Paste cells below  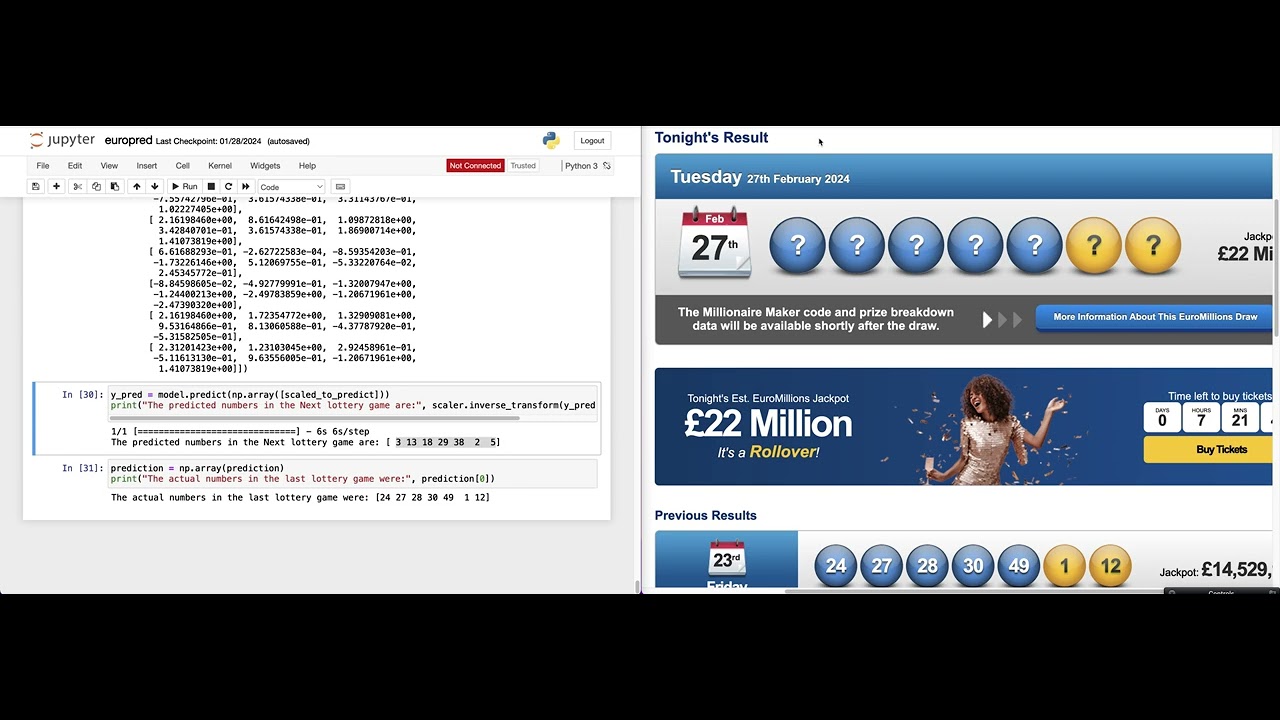[x=115, y=187]
